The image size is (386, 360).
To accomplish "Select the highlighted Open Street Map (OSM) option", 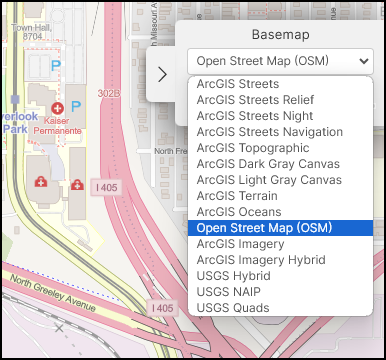I will point(280,228).
